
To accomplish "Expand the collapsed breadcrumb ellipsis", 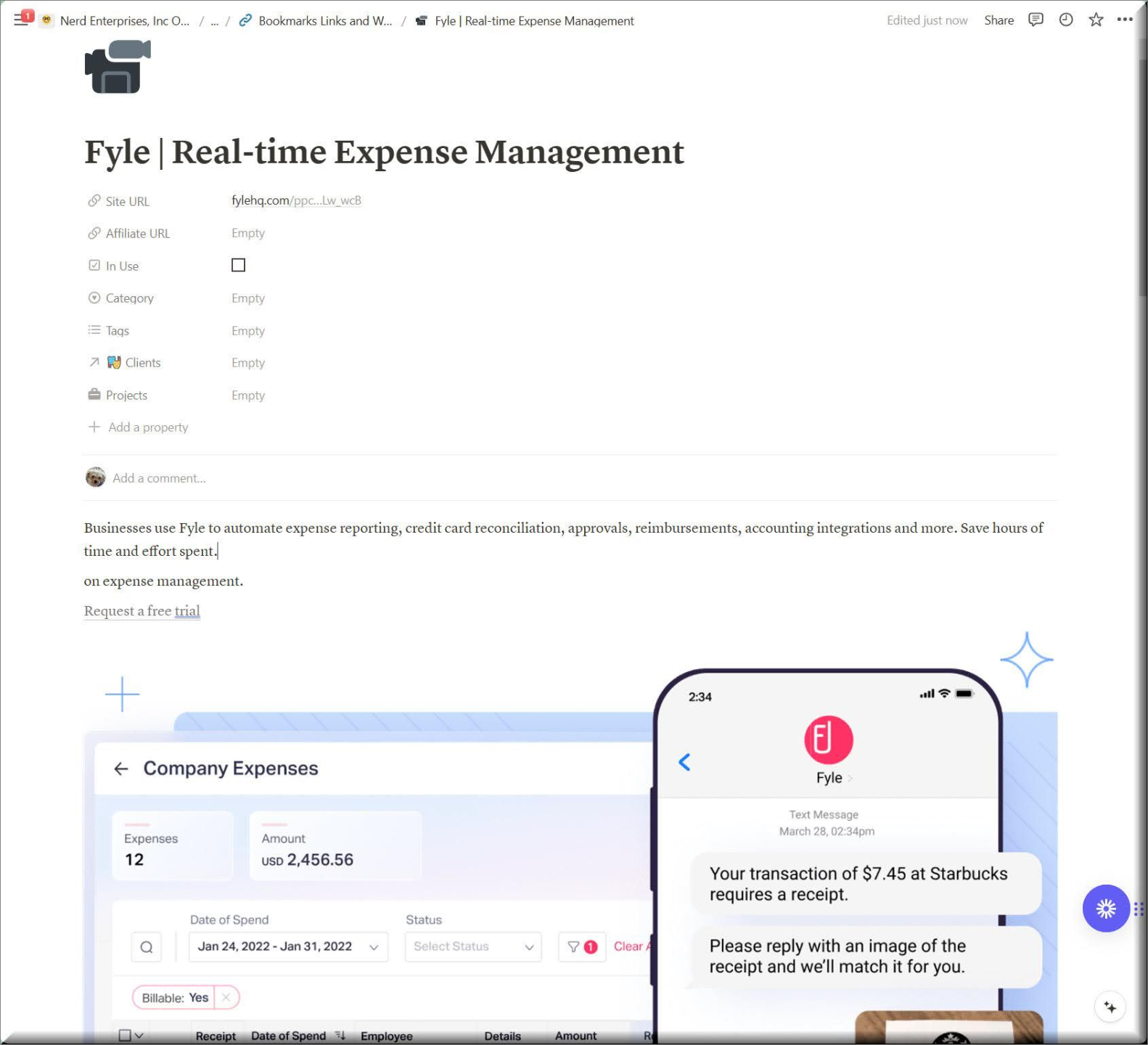I will click(x=215, y=20).
